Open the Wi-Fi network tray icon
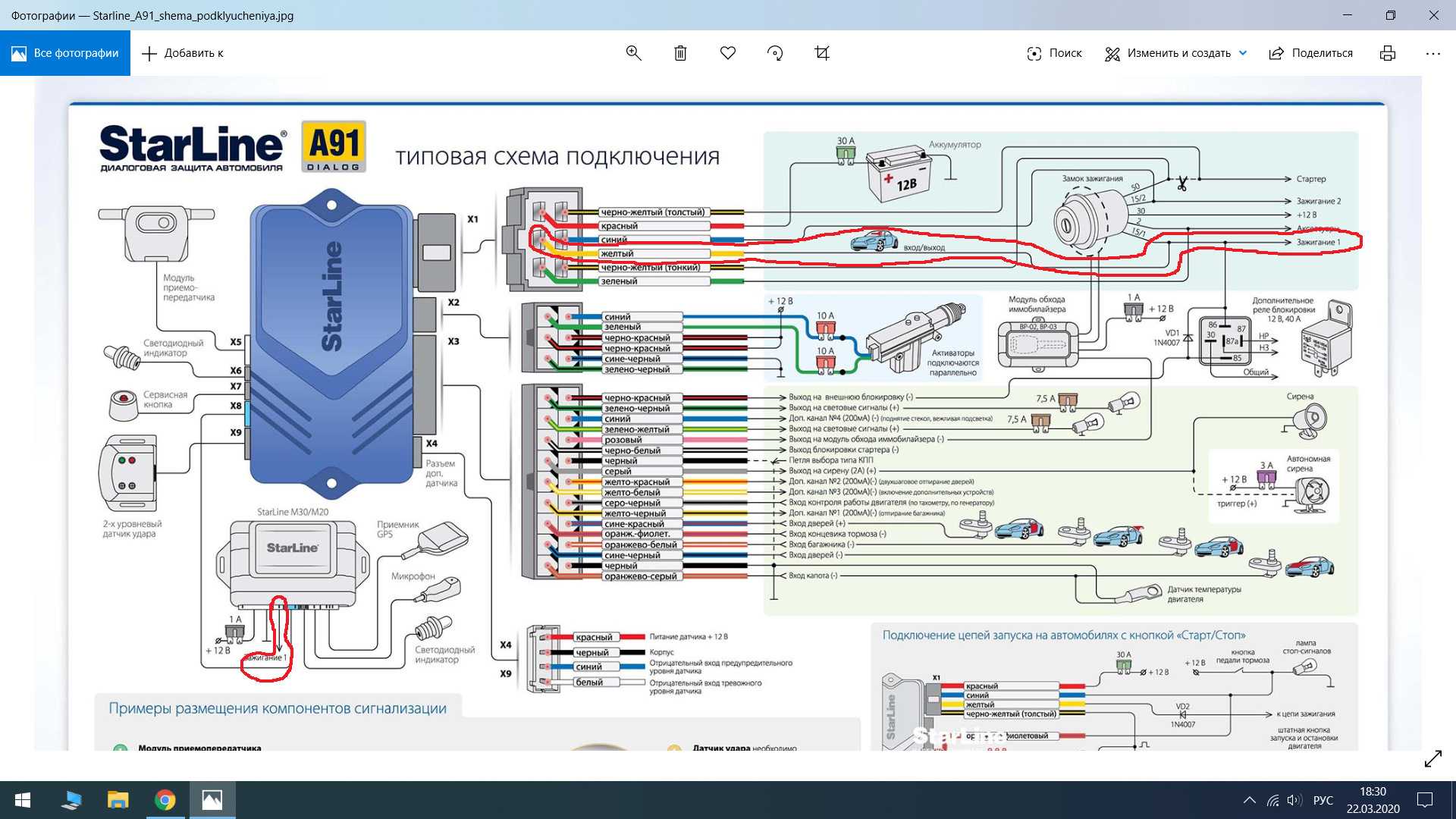Viewport: 1456px width, 819px height. pos(1273,800)
